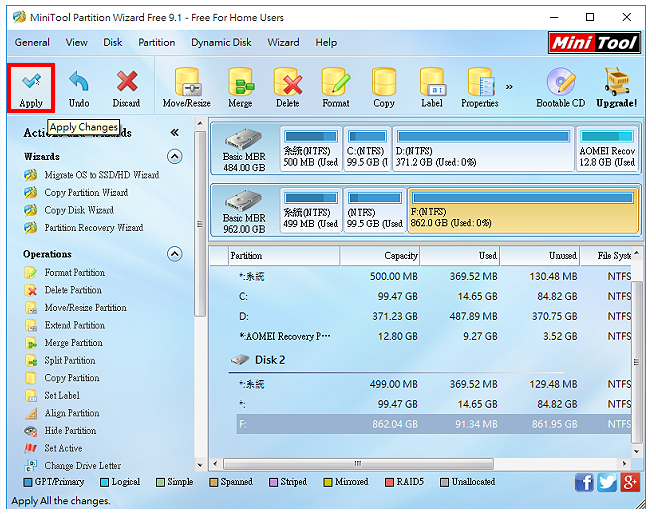Select Set Active operation
Screen dimensions: 656x514
pos(54,448)
